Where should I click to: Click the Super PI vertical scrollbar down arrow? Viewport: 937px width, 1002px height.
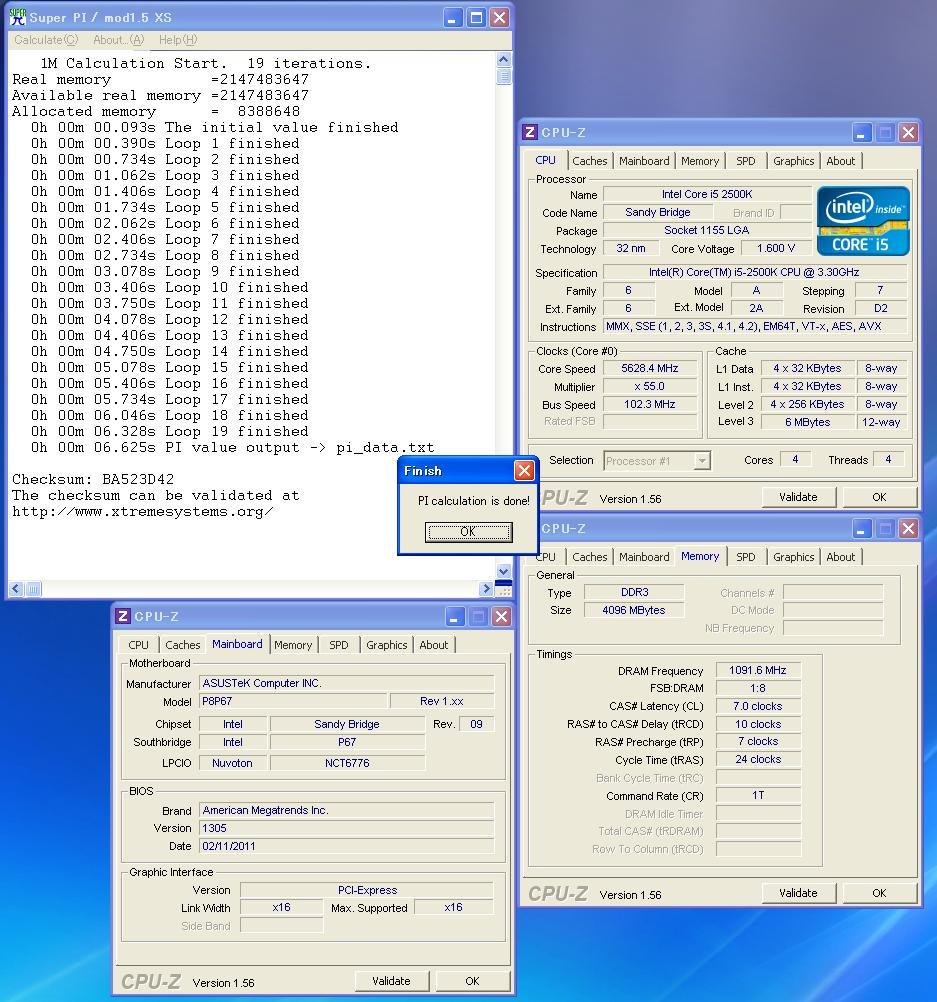tap(504, 571)
